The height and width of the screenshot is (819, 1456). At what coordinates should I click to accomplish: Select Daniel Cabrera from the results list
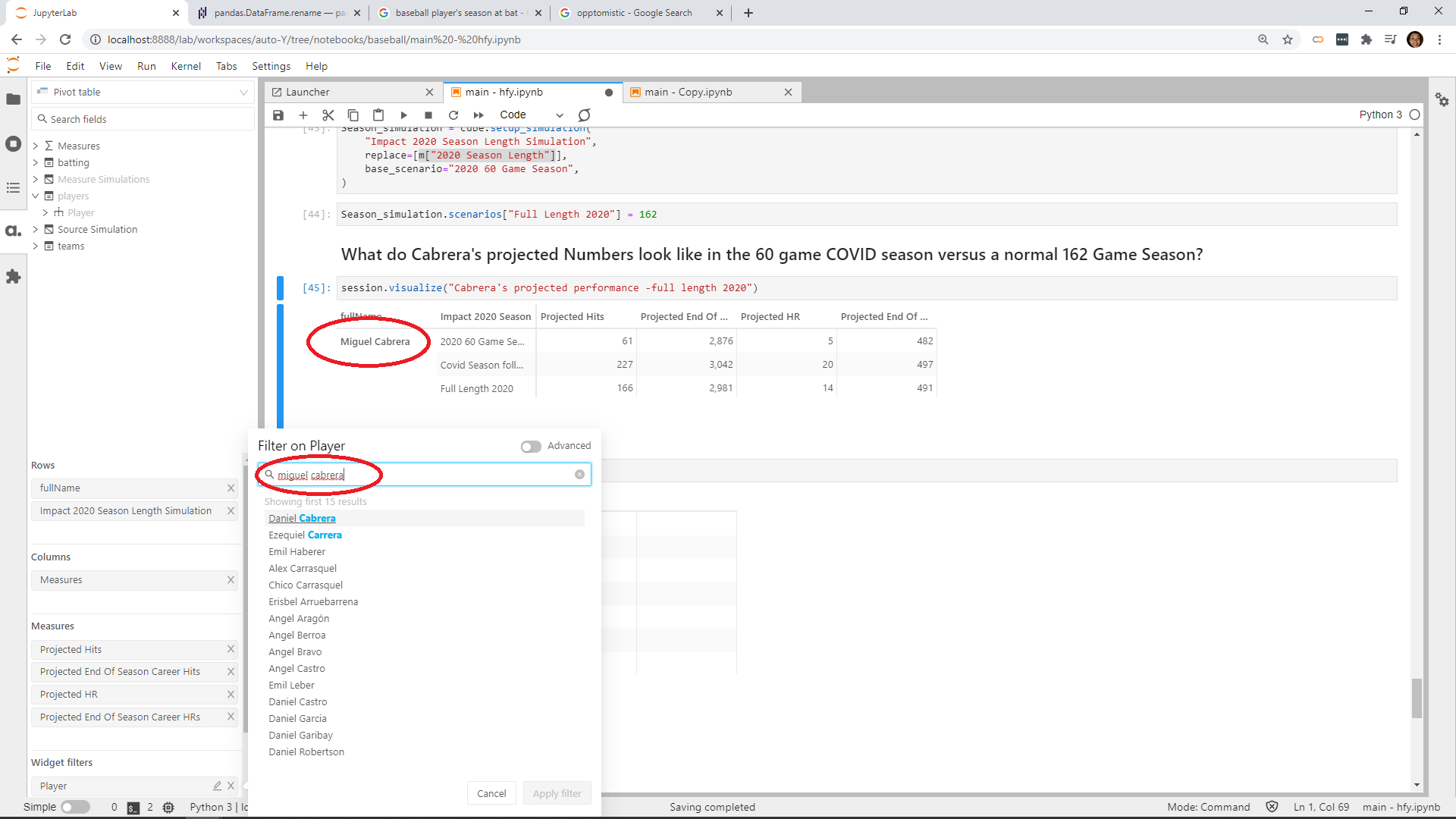coord(302,518)
